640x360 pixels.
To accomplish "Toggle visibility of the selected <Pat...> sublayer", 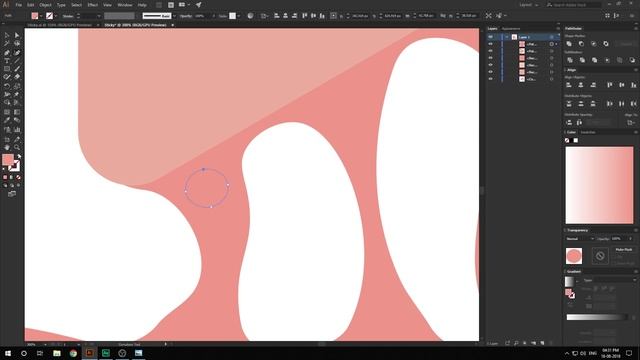I will click(490, 44).
